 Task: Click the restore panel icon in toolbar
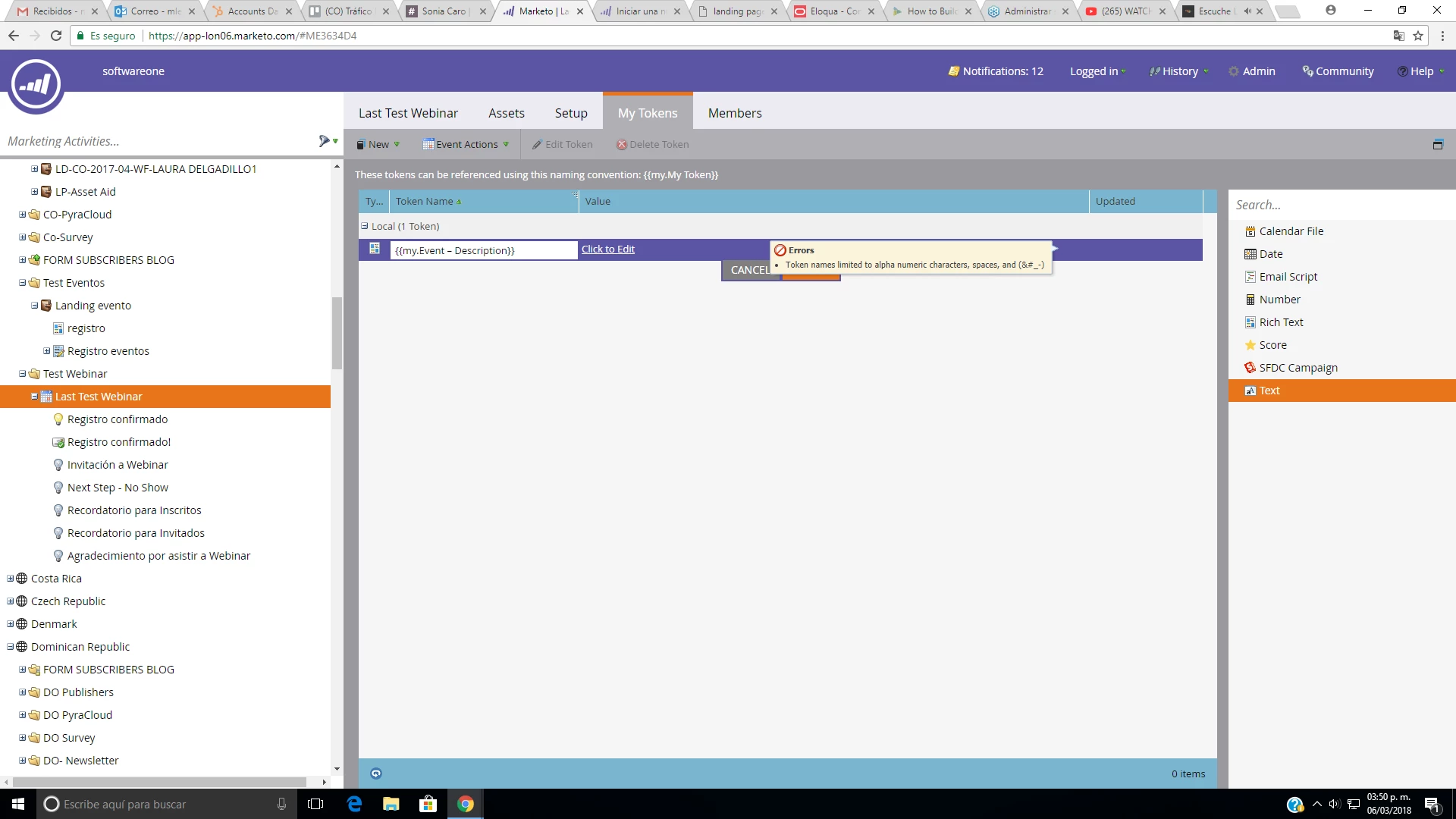[1438, 144]
